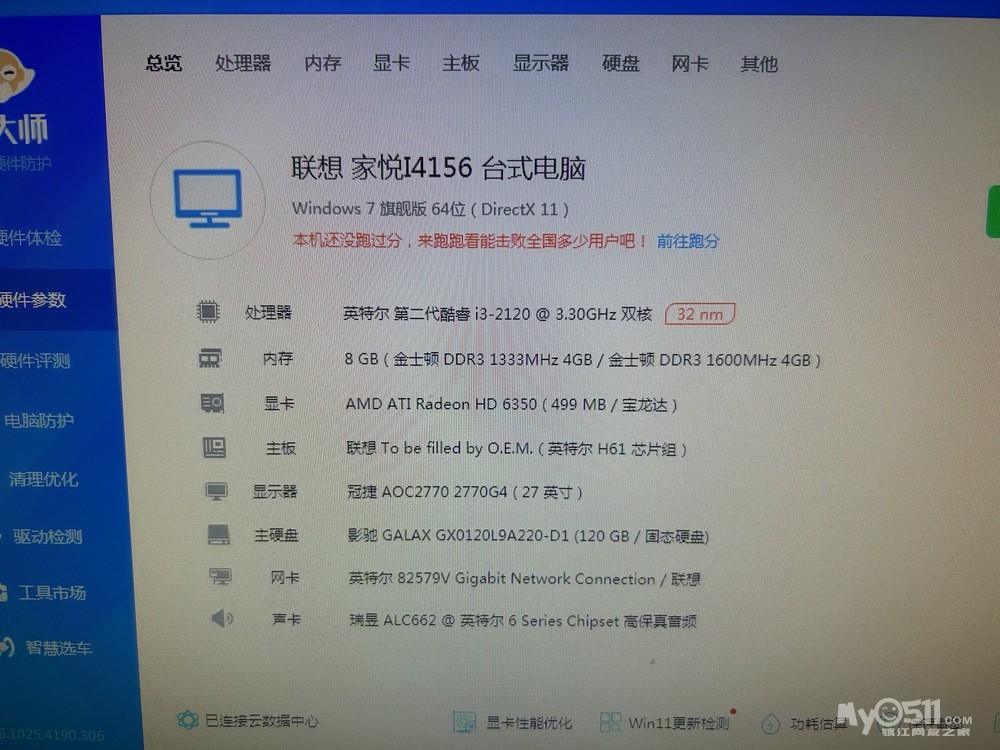
Task: Open 显卡性能优化 at the bottom
Action: [515, 722]
